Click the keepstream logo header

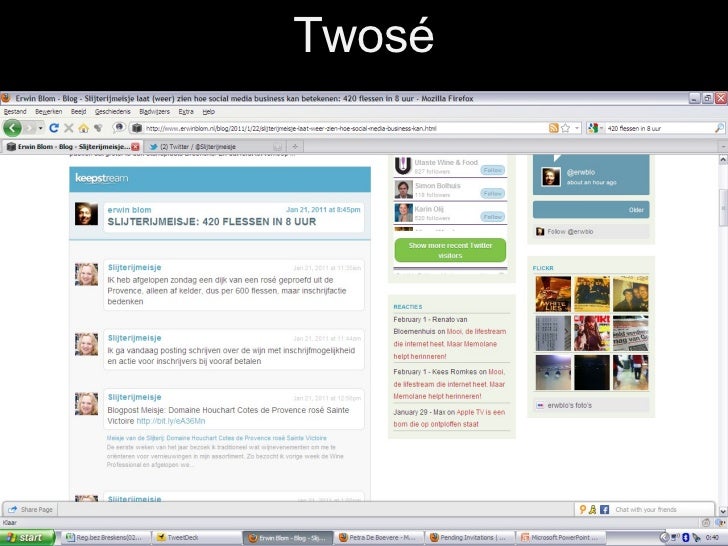click(102, 178)
